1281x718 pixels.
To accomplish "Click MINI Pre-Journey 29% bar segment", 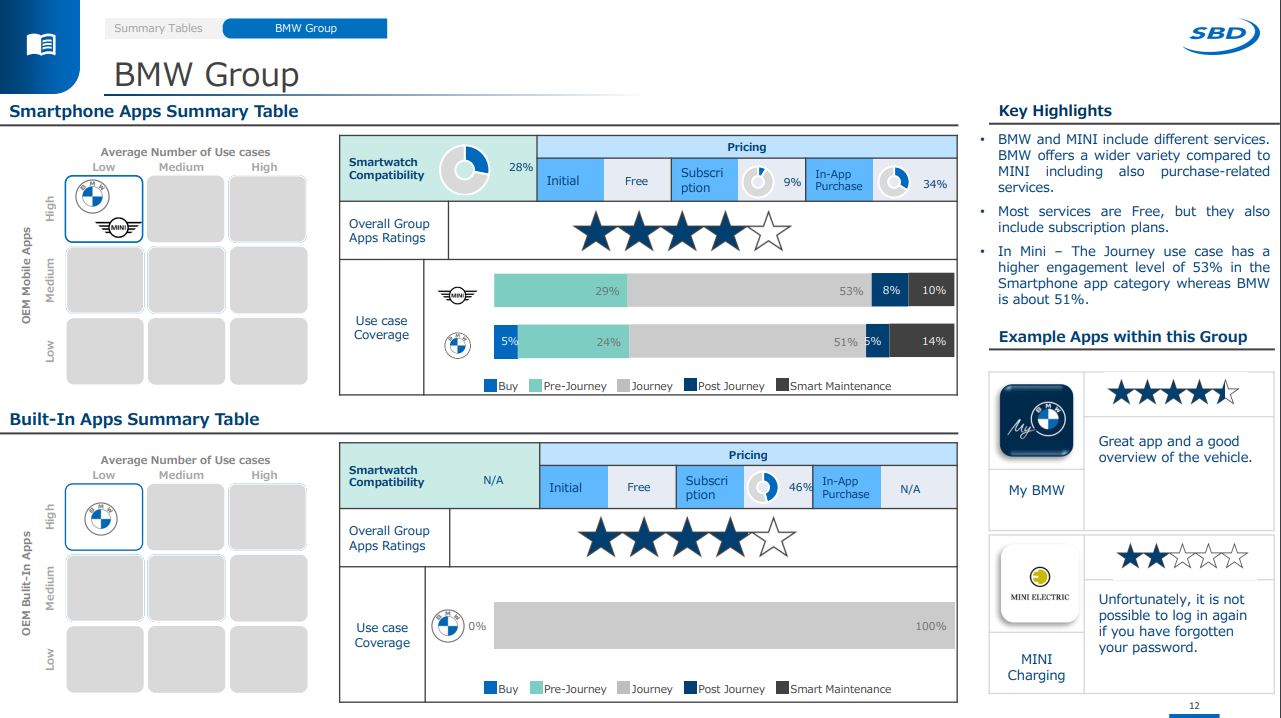I will [560, 290].
